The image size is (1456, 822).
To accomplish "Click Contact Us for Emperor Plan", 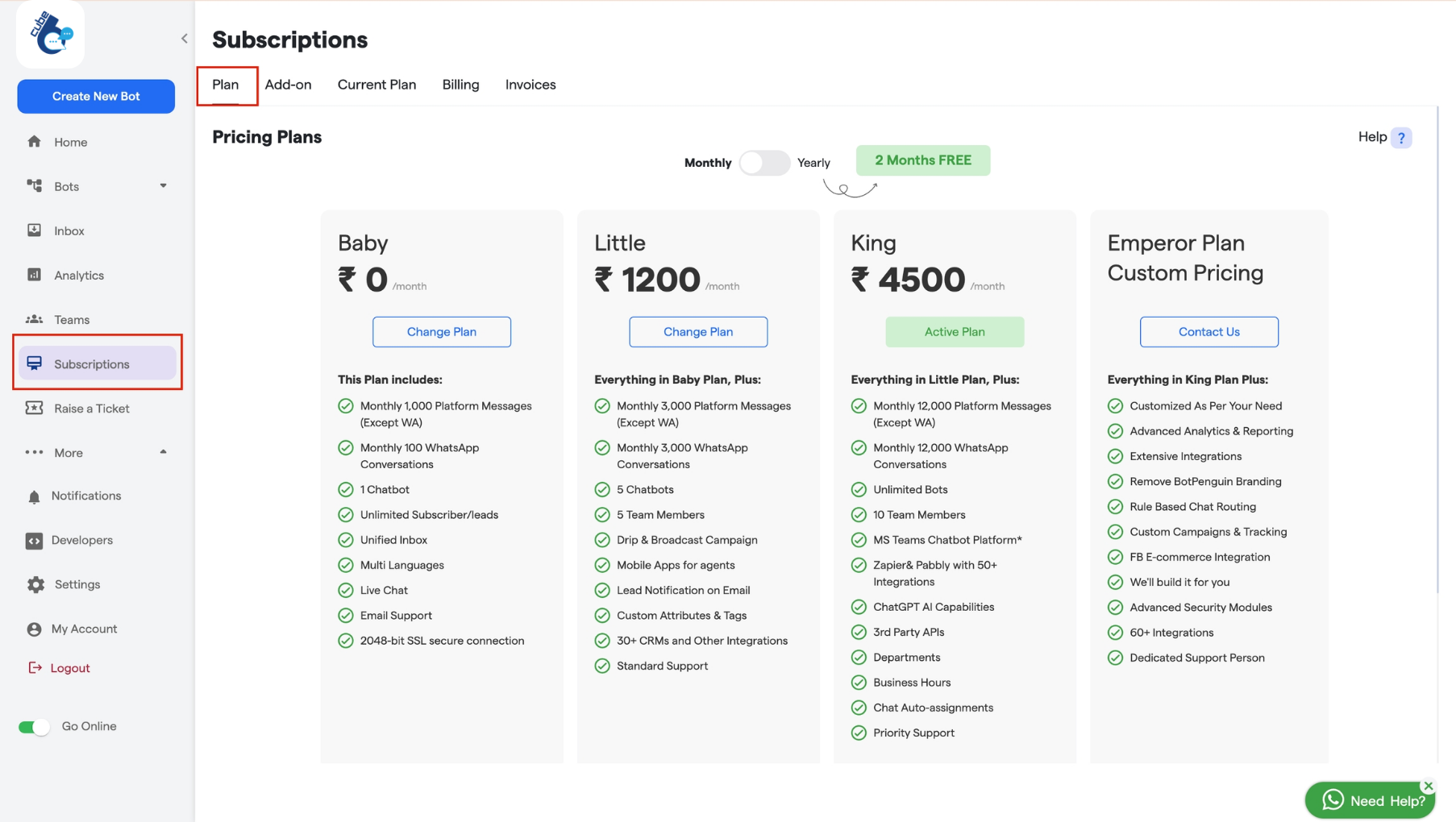I will tap(1208, 332).
